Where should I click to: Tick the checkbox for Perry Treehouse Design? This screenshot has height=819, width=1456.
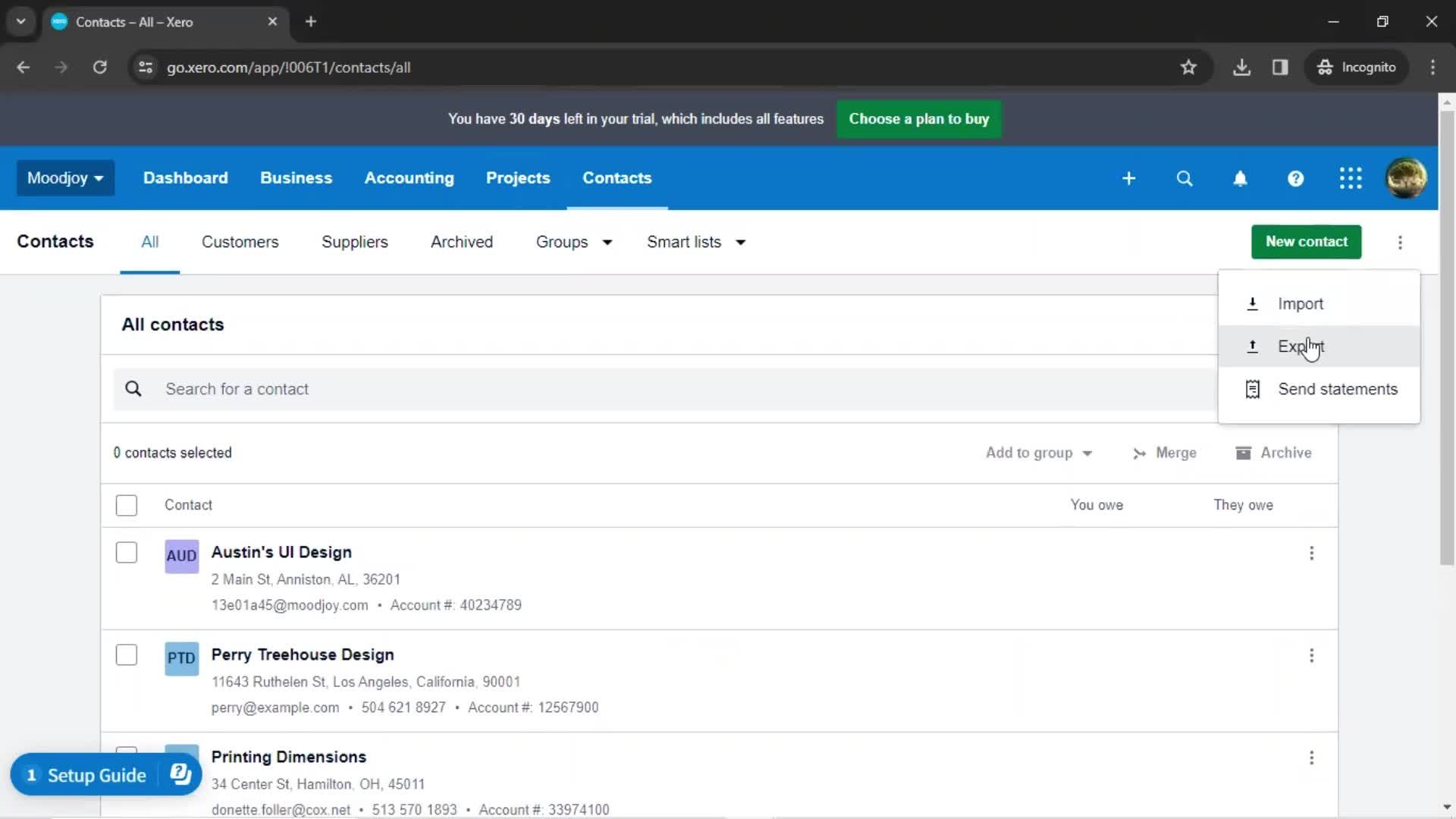[127, 654]
